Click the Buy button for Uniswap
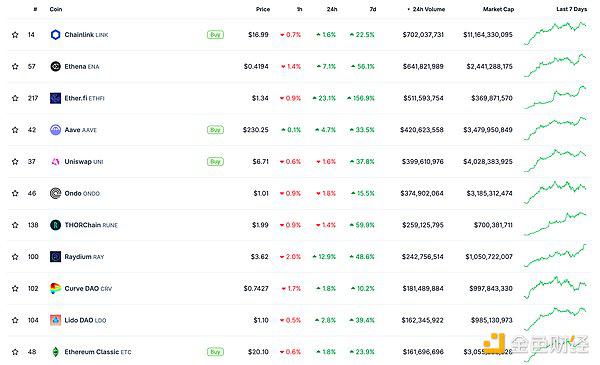Image resolution: width=600 pixels, height=365 pixels. [x=215, y=162]
